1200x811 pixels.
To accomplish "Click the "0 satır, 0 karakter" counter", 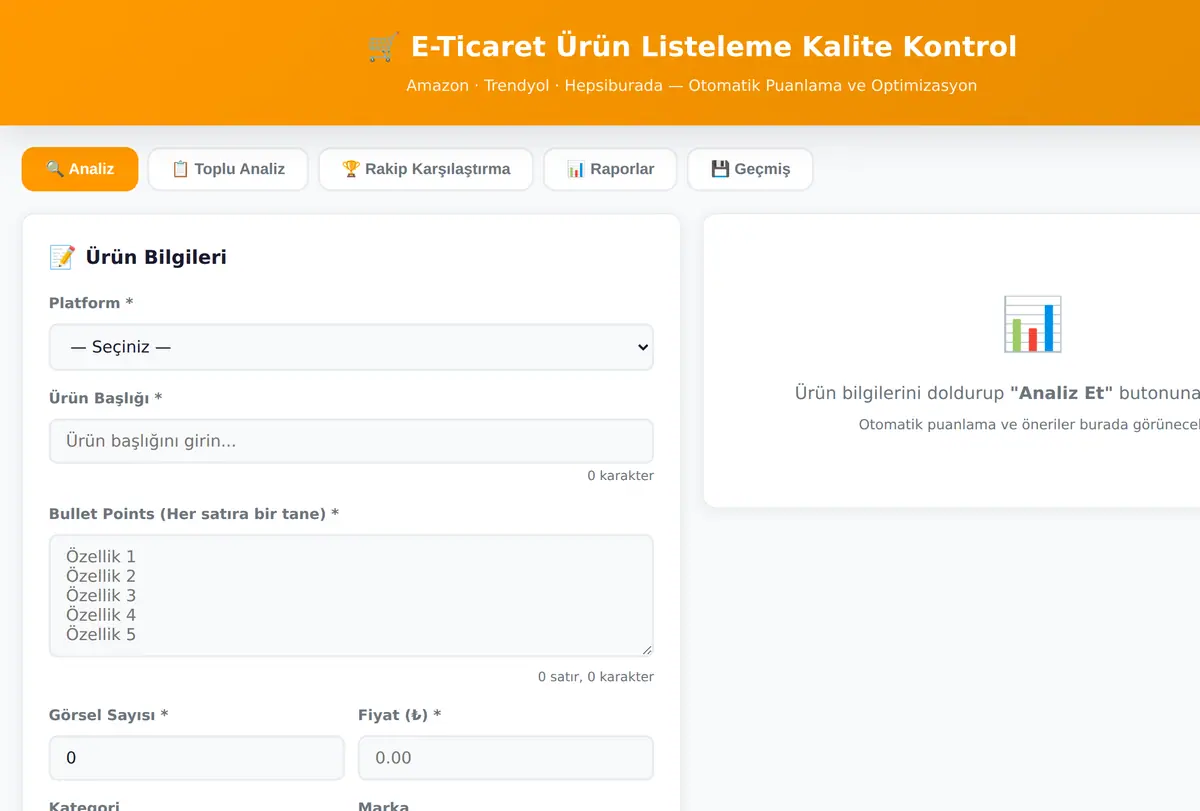I will point(596,677).
